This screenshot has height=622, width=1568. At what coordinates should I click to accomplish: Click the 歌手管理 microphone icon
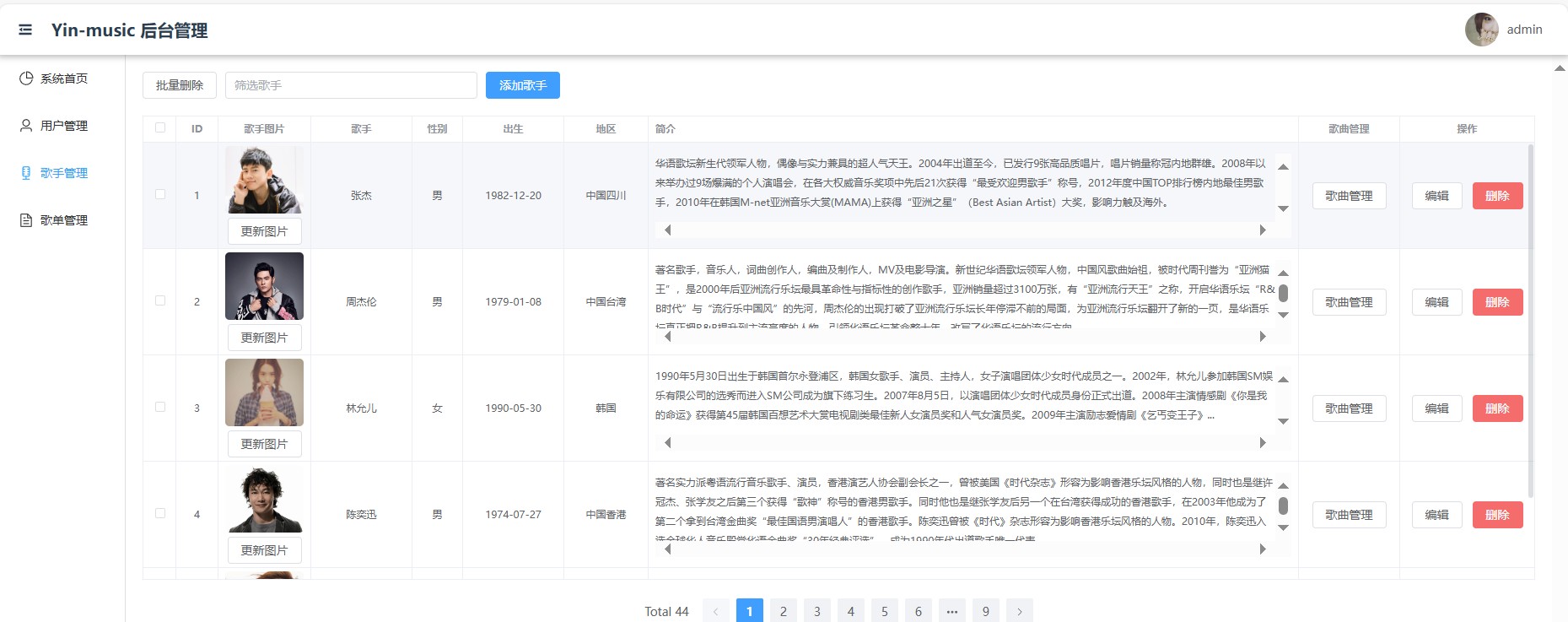26,173
